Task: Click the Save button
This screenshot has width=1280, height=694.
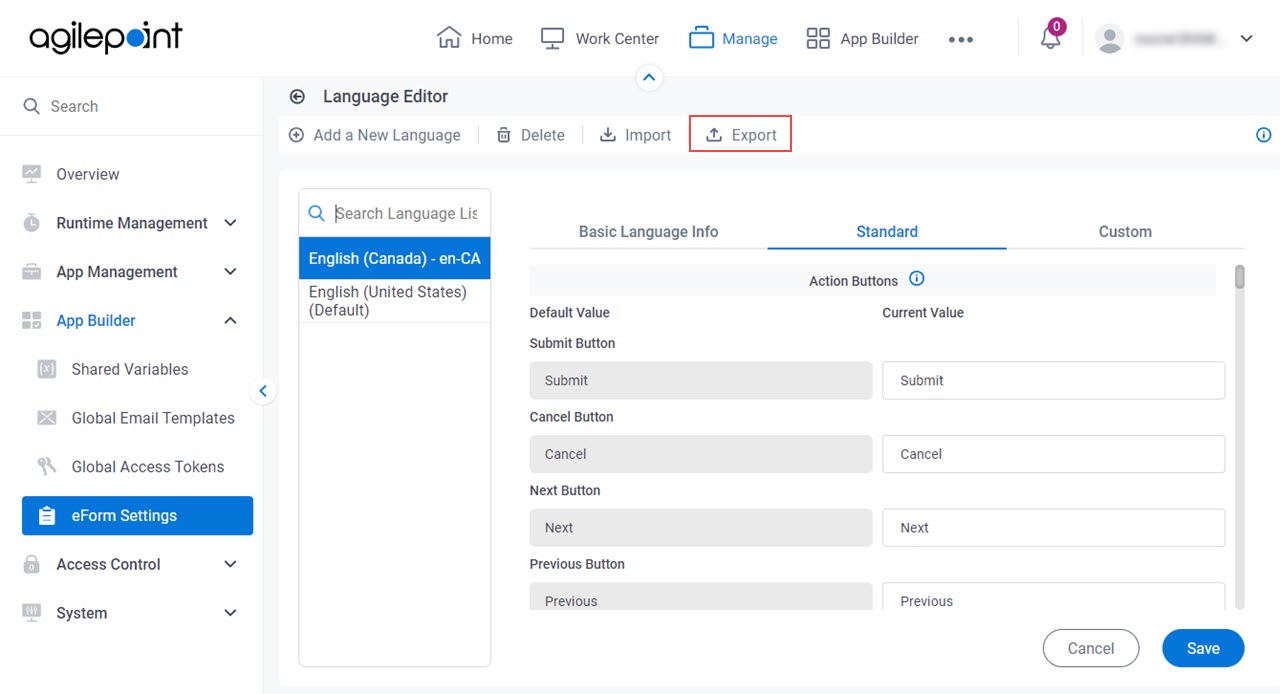Action: pyautogui.click(x=1203, y=648)
